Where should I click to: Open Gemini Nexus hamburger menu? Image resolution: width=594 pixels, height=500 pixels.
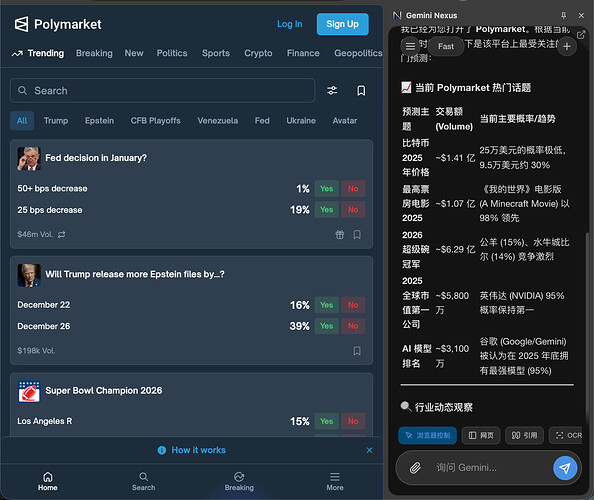coord(410,46)
